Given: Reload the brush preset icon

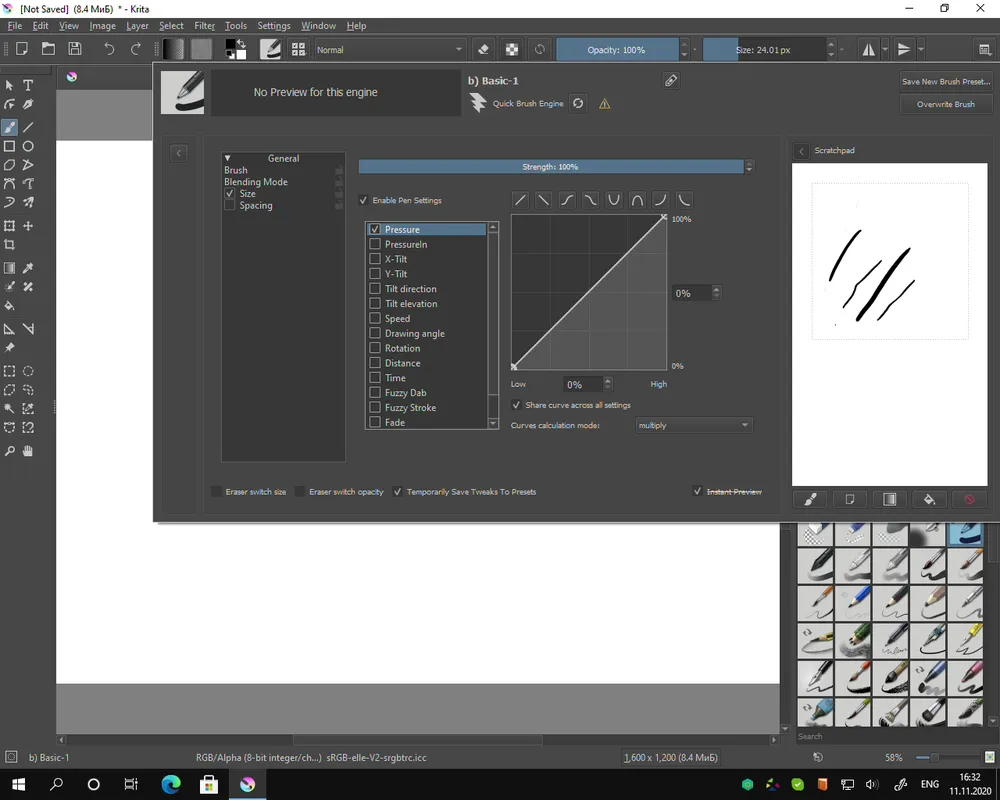Looking at the screenshot, I should click(578, 103).
